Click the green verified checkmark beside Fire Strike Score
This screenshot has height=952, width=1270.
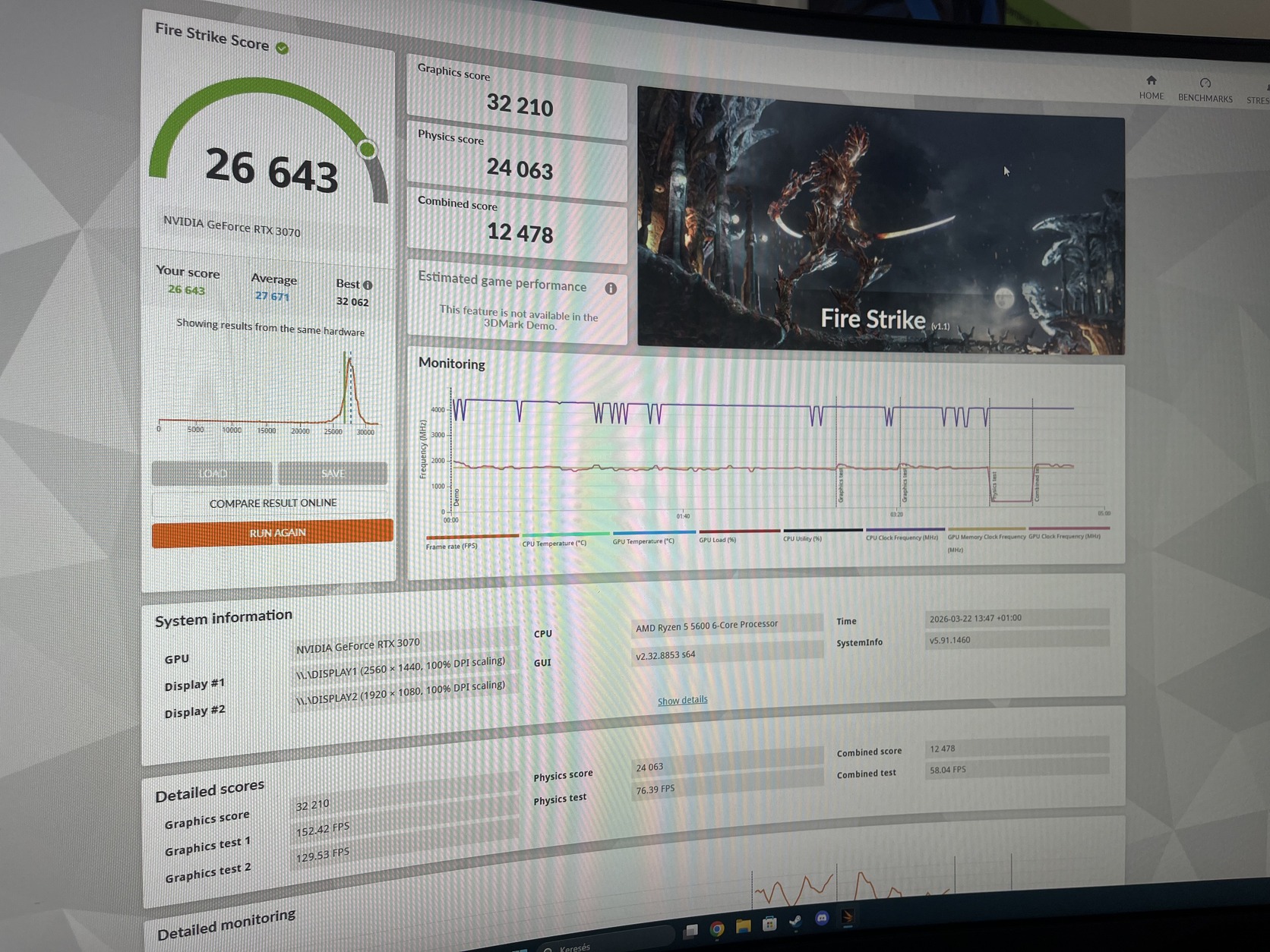(x=282, y=49)
